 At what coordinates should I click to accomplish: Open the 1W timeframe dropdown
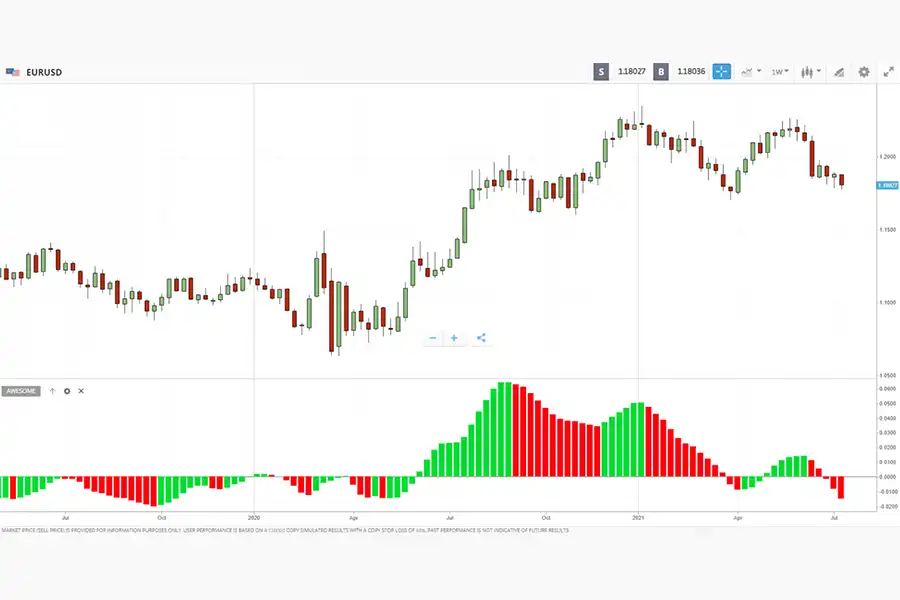(779, 72)
